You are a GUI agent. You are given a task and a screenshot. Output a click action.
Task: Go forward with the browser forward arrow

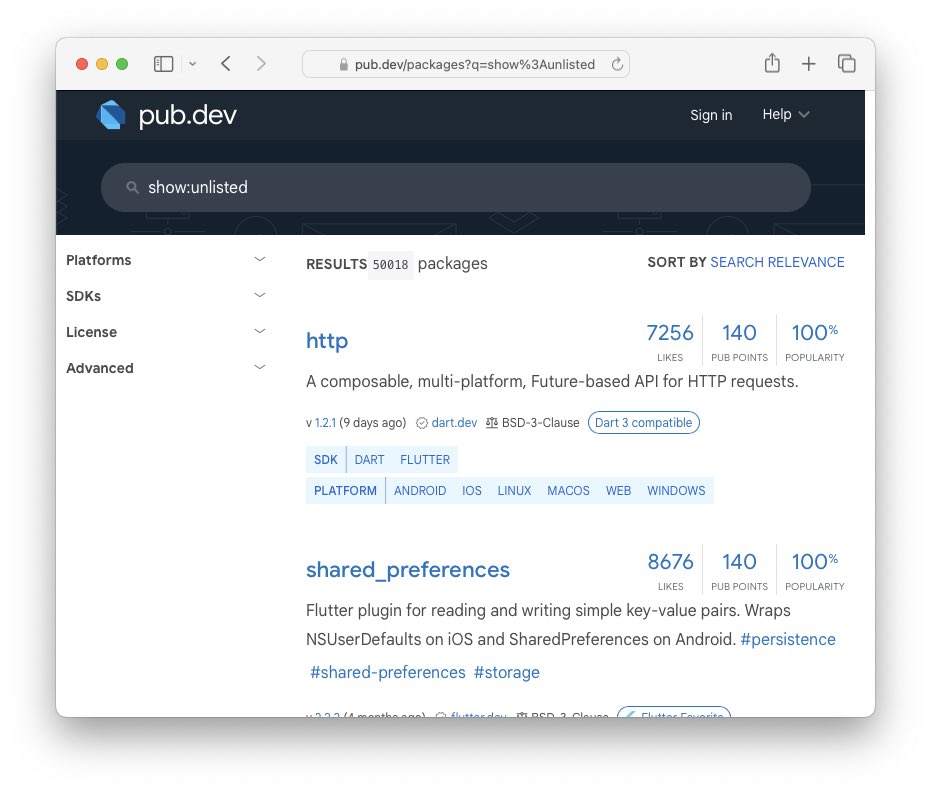click(261, 64)
